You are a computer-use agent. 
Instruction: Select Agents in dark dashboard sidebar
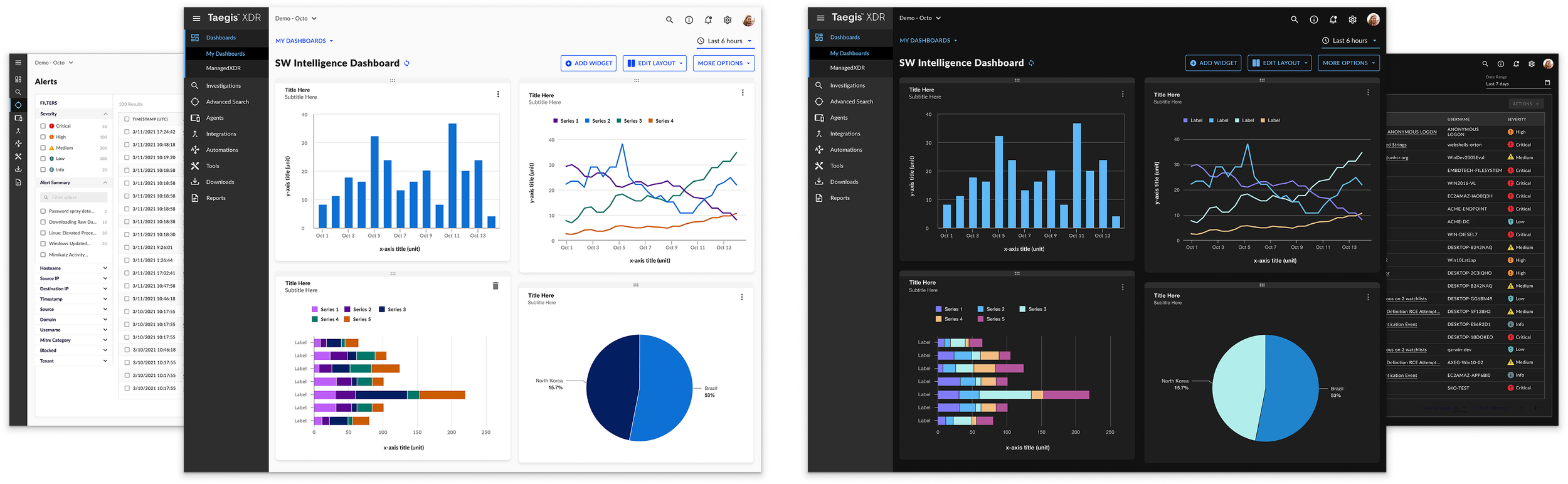coord(850,118)
